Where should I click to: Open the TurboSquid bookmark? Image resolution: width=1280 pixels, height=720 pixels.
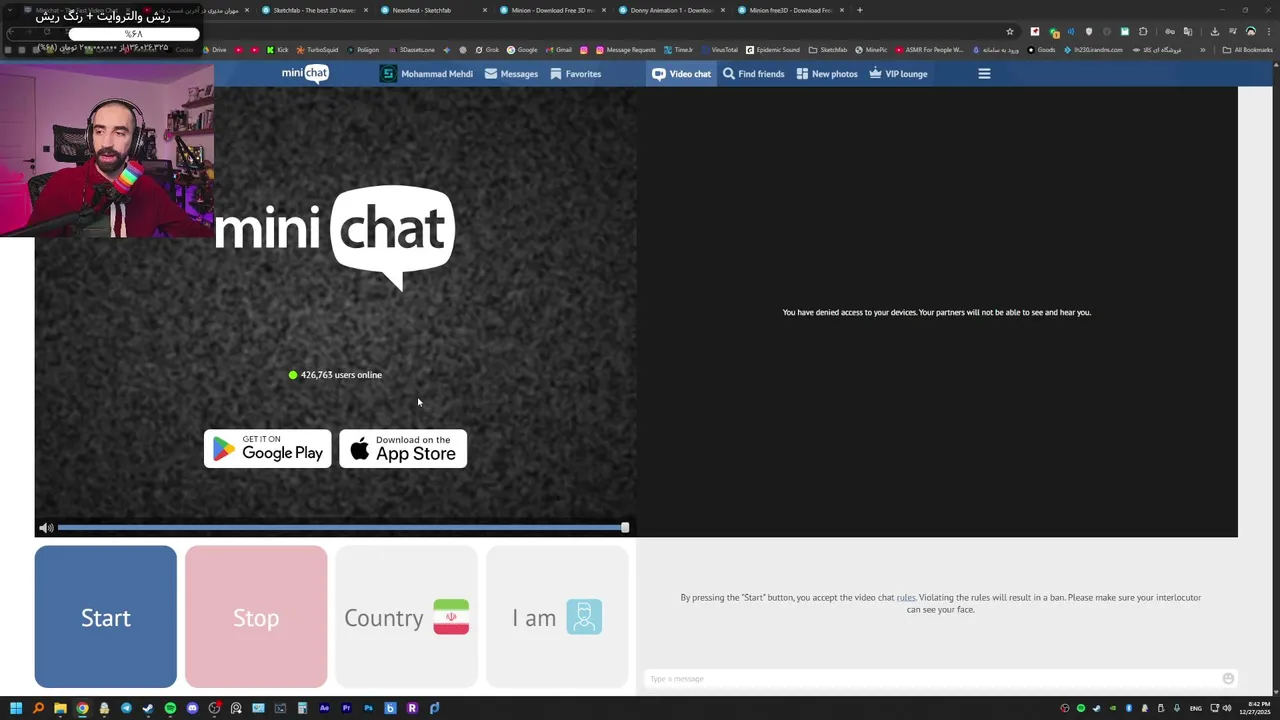(317, 50)
